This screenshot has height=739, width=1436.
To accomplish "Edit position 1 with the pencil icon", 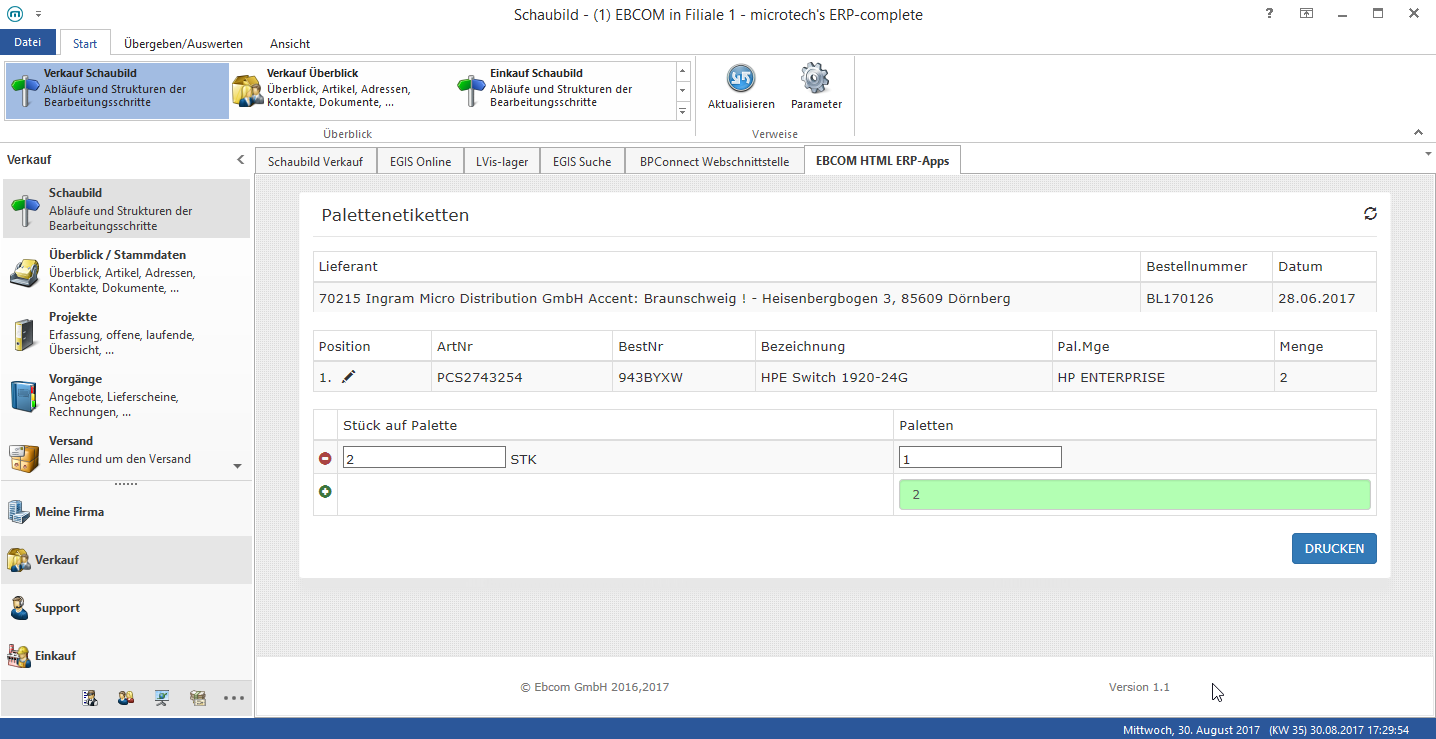I will [348, 377].
